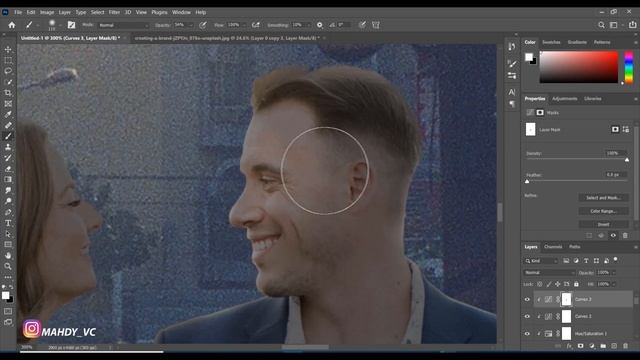The image size is (640, 360).
Task: Open smoothing options gear icon
Action: [x=320, y=25]
